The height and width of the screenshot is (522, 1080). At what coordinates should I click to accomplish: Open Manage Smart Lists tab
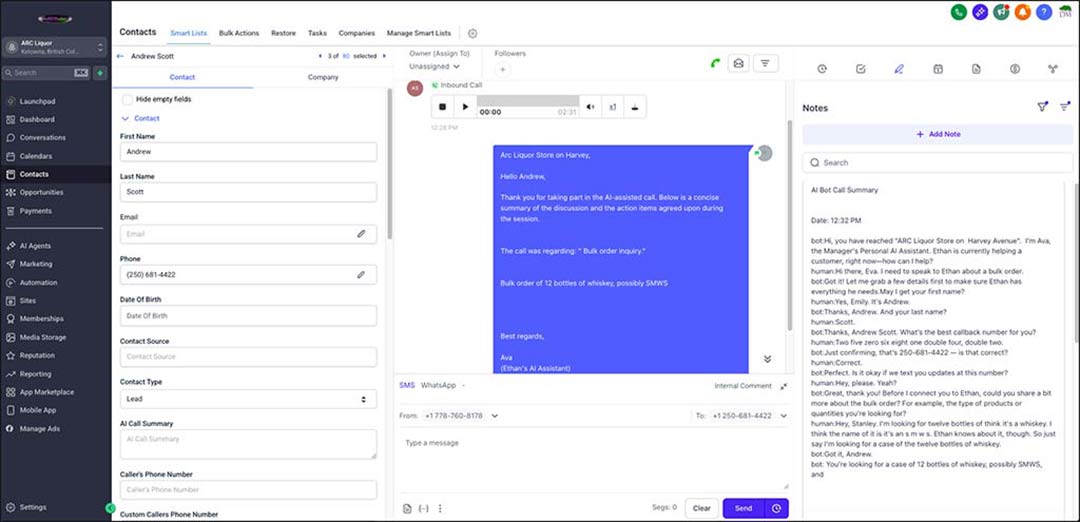tap(419, 33)
